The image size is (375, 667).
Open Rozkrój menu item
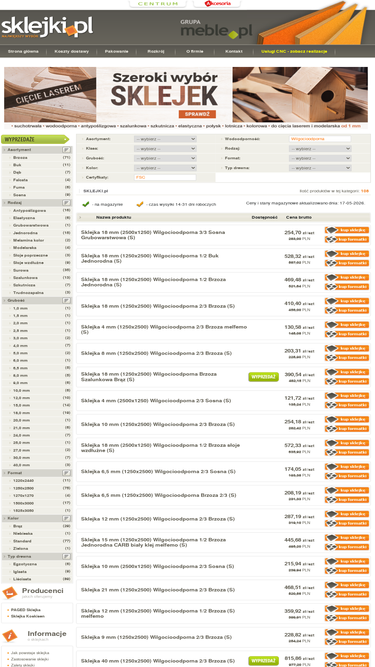pos(156,51)
